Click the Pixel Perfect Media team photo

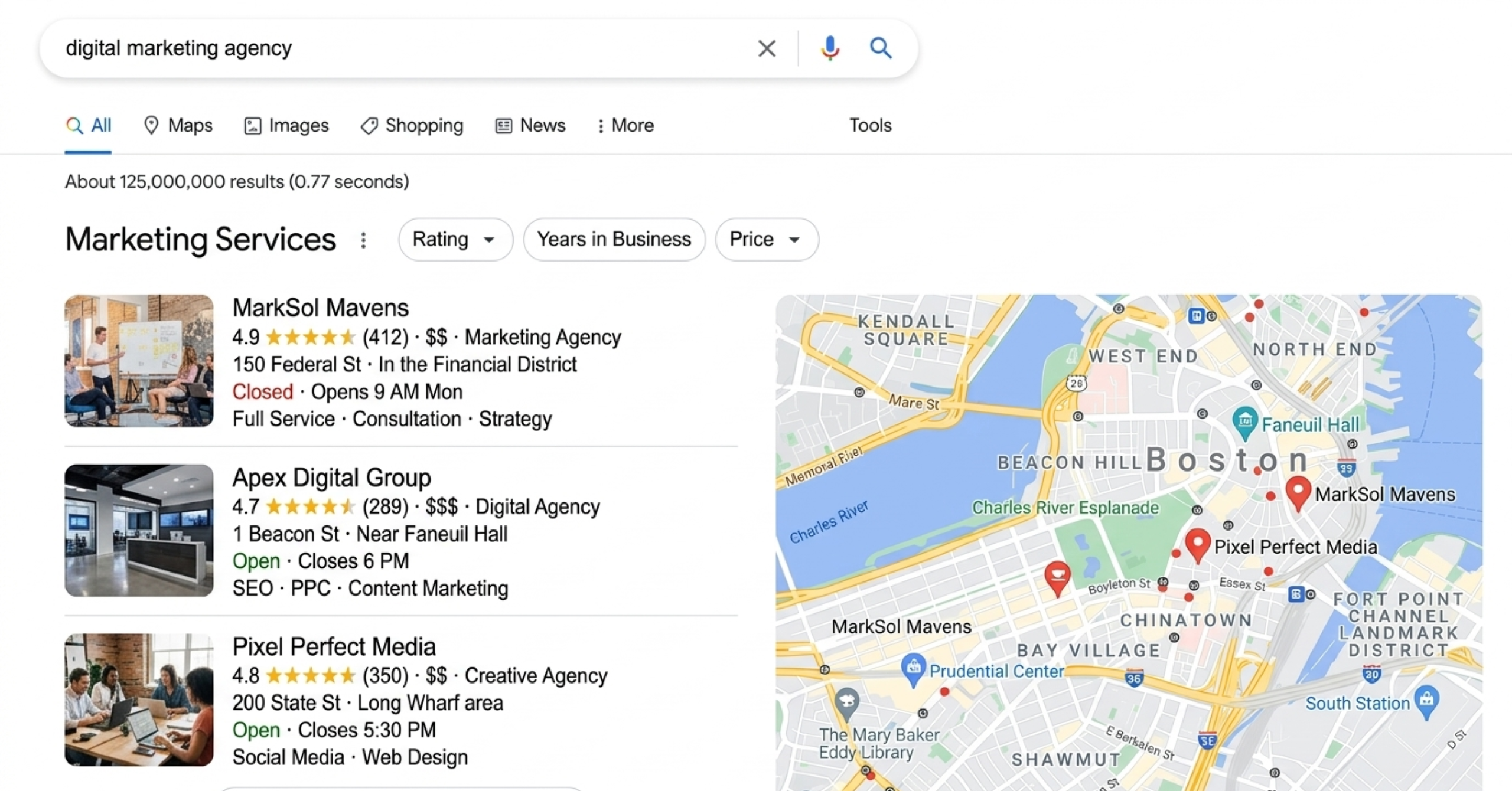(x=139, y=700)
